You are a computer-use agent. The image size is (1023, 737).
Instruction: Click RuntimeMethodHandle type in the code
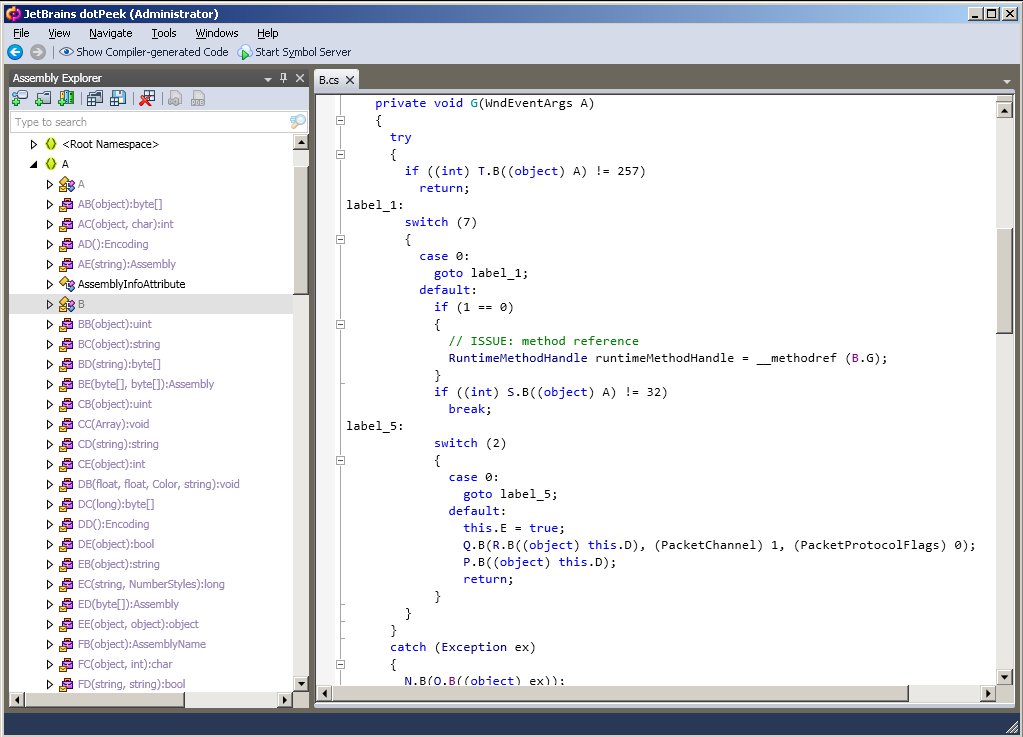pos(517,358)
